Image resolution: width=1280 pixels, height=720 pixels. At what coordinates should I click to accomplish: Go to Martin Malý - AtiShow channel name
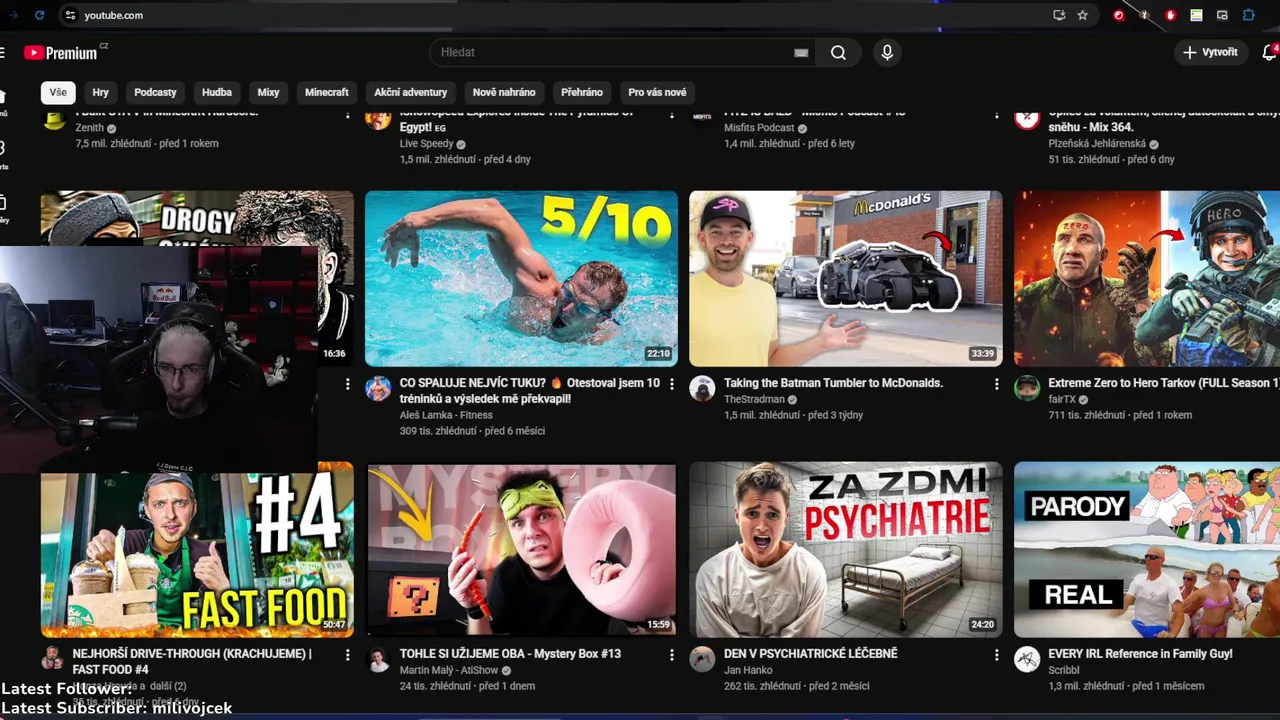coord(449,670)
